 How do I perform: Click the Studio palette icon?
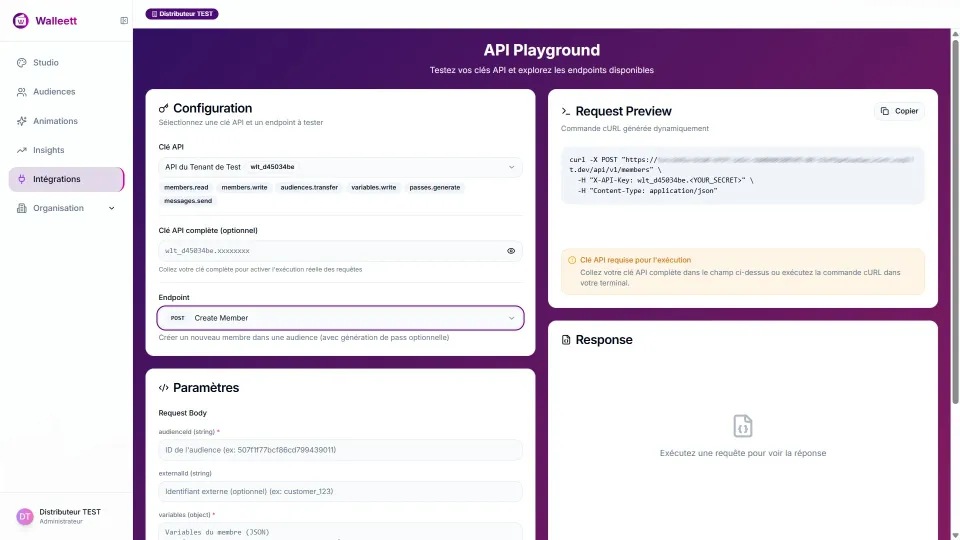click(21, 62)
